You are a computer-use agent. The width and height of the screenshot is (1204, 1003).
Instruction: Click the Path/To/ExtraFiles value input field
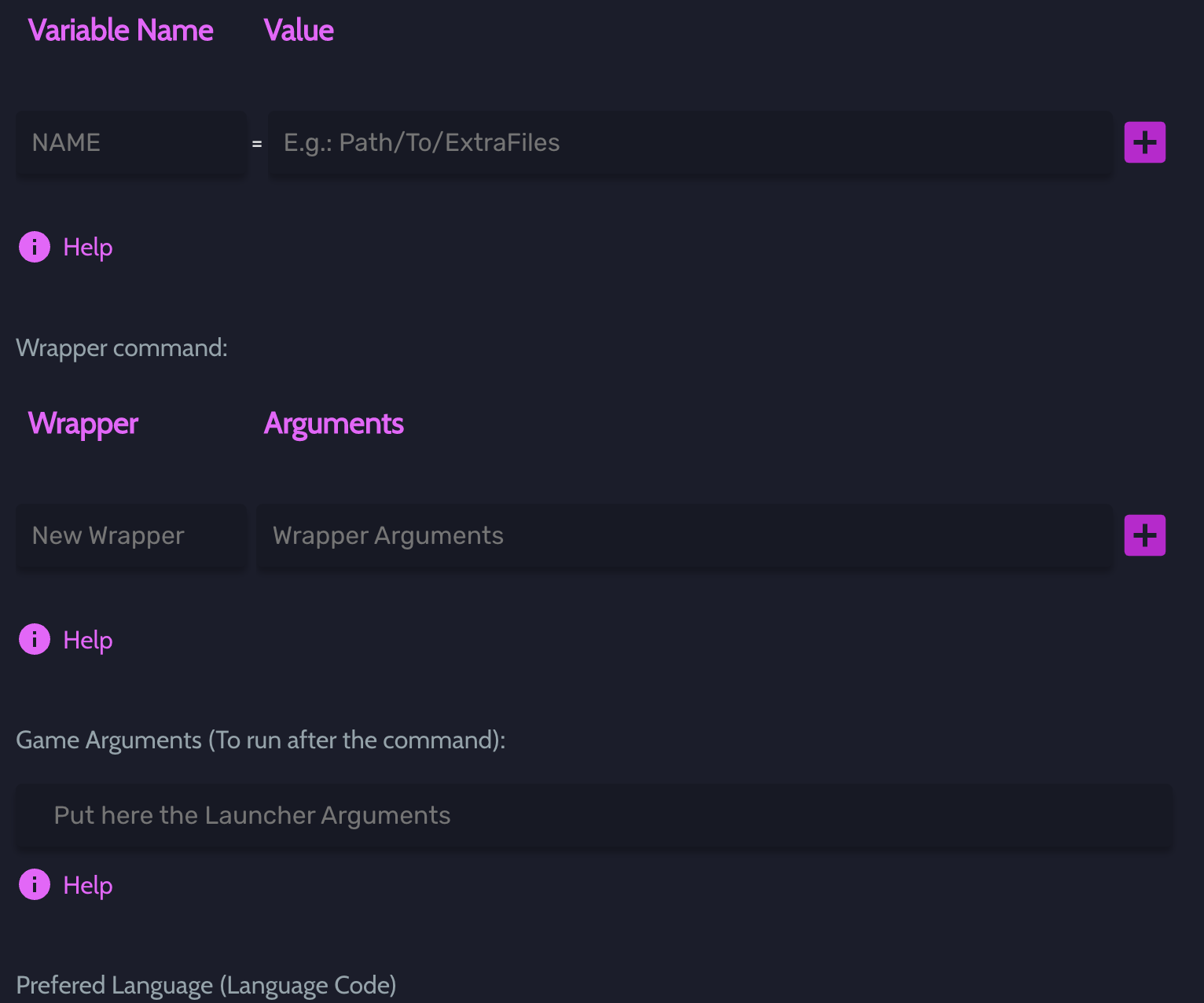pos(689,142)
